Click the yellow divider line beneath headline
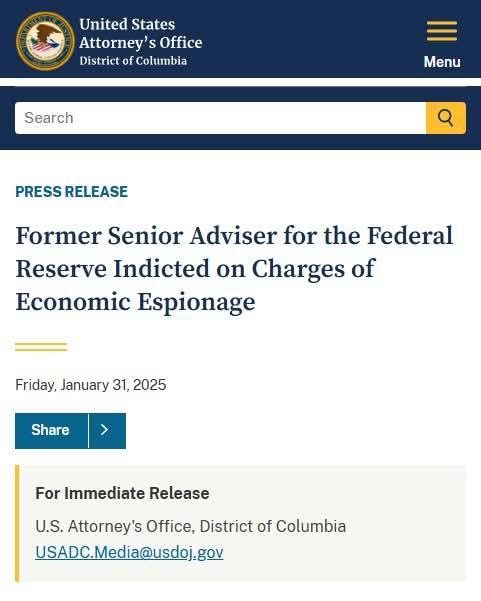Screen dimensions: 481x601 coord(41,347)
